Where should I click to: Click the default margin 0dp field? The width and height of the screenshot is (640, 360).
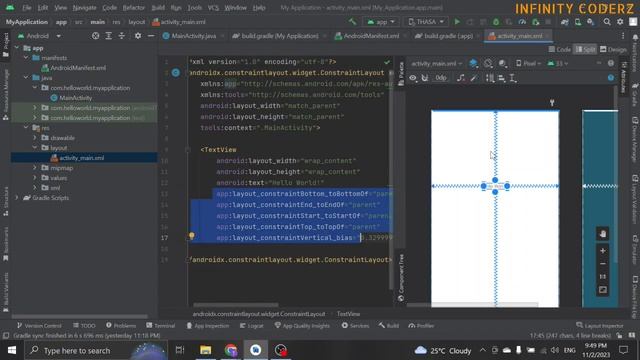tap(441, 78)
